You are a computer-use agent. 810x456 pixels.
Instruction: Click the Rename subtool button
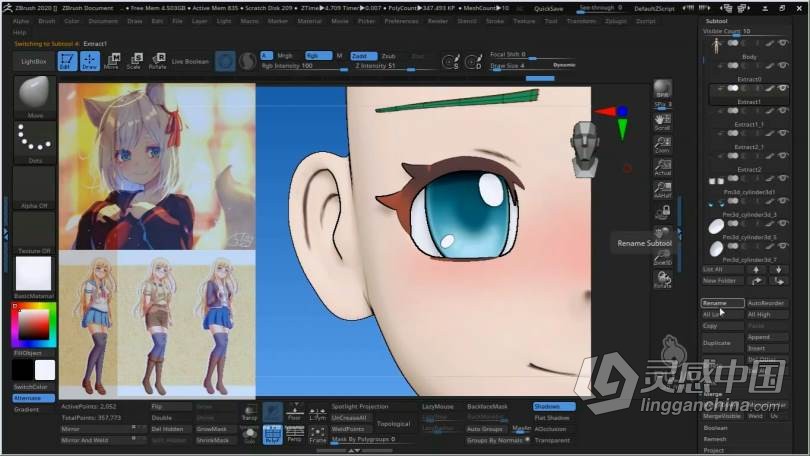click(x=722, y=303)
